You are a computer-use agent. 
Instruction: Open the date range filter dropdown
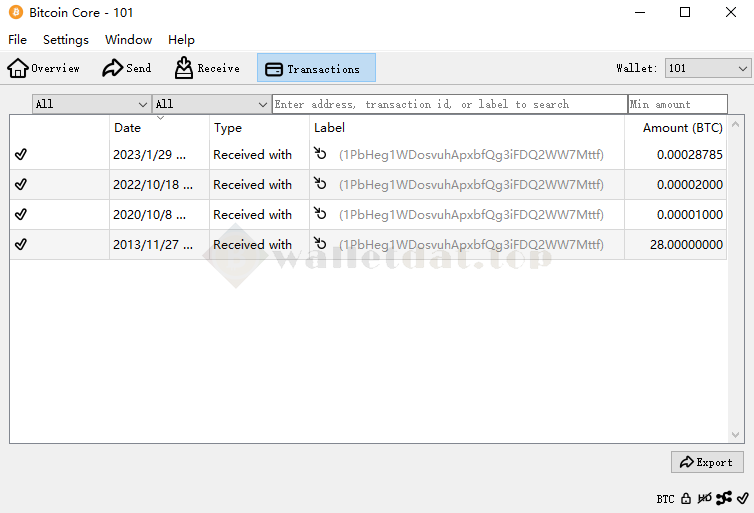coord(91,104)
